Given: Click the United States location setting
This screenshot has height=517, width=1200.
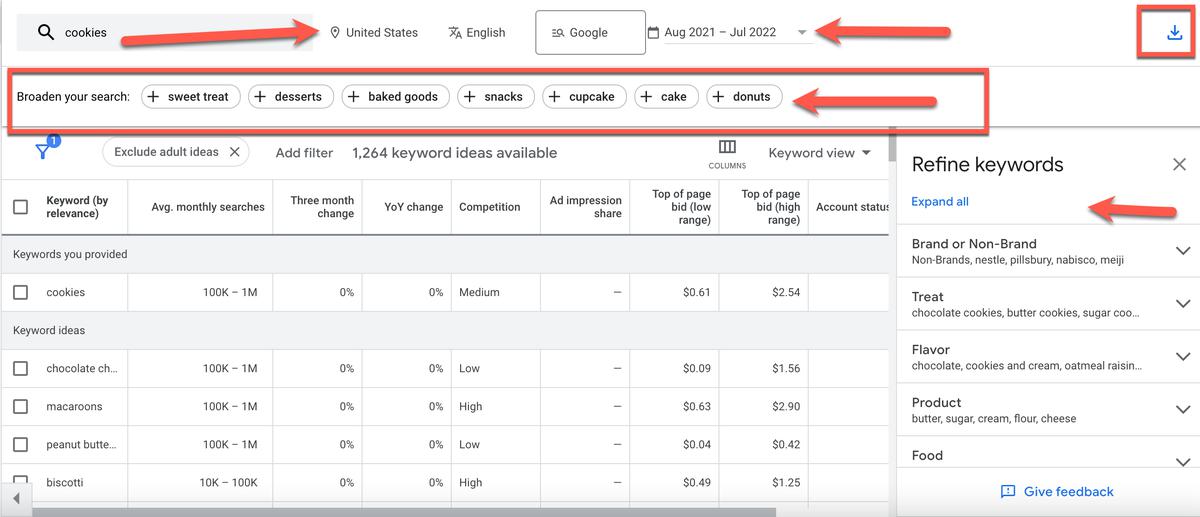Looking at the screenshot, I should (x=374, y=32).
